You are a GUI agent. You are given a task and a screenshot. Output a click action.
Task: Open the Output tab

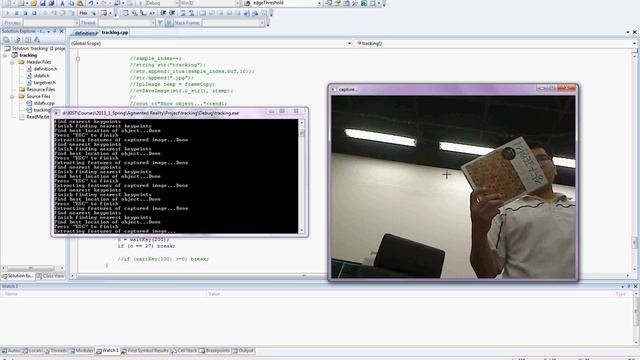[x=243, y=351]
